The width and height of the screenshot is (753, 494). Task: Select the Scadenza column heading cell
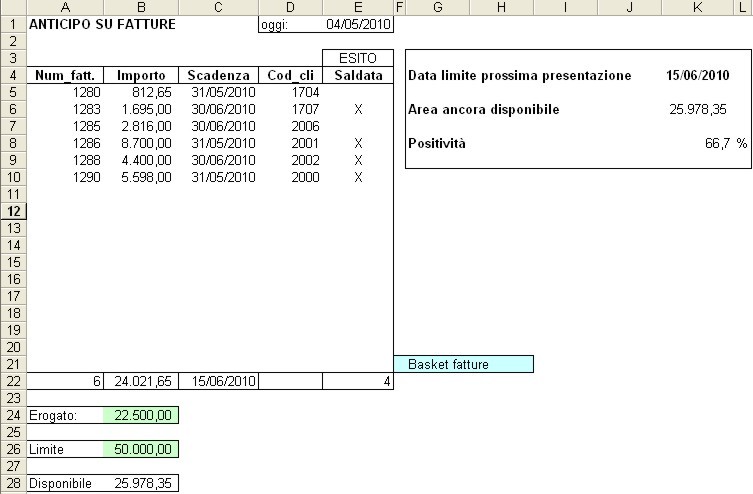point(218,75)
